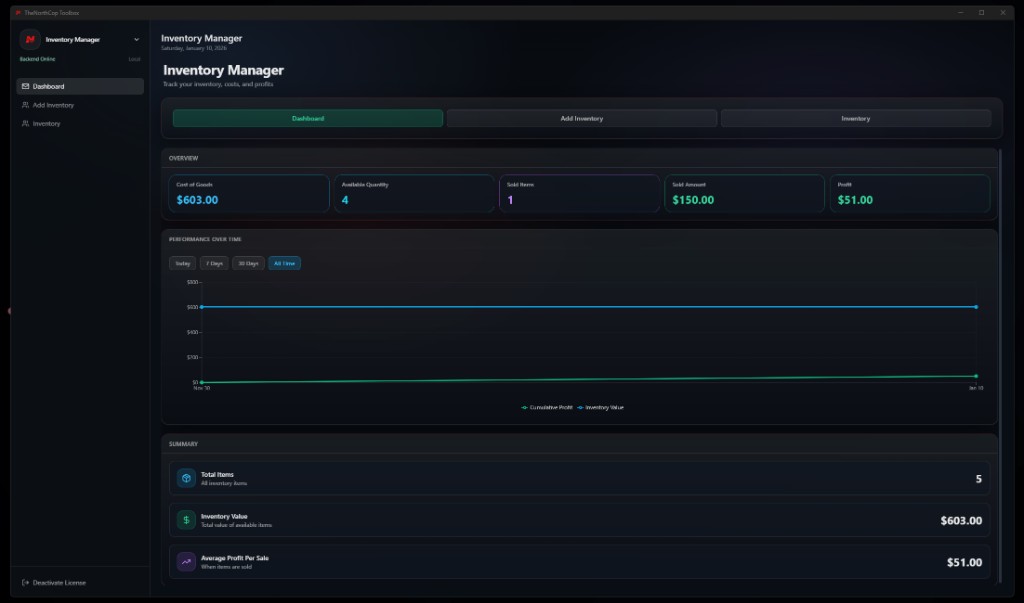This screenshot has width=1024, height=603.
Task: Click the Local label in sidebar
Action: tap(134, 59)
